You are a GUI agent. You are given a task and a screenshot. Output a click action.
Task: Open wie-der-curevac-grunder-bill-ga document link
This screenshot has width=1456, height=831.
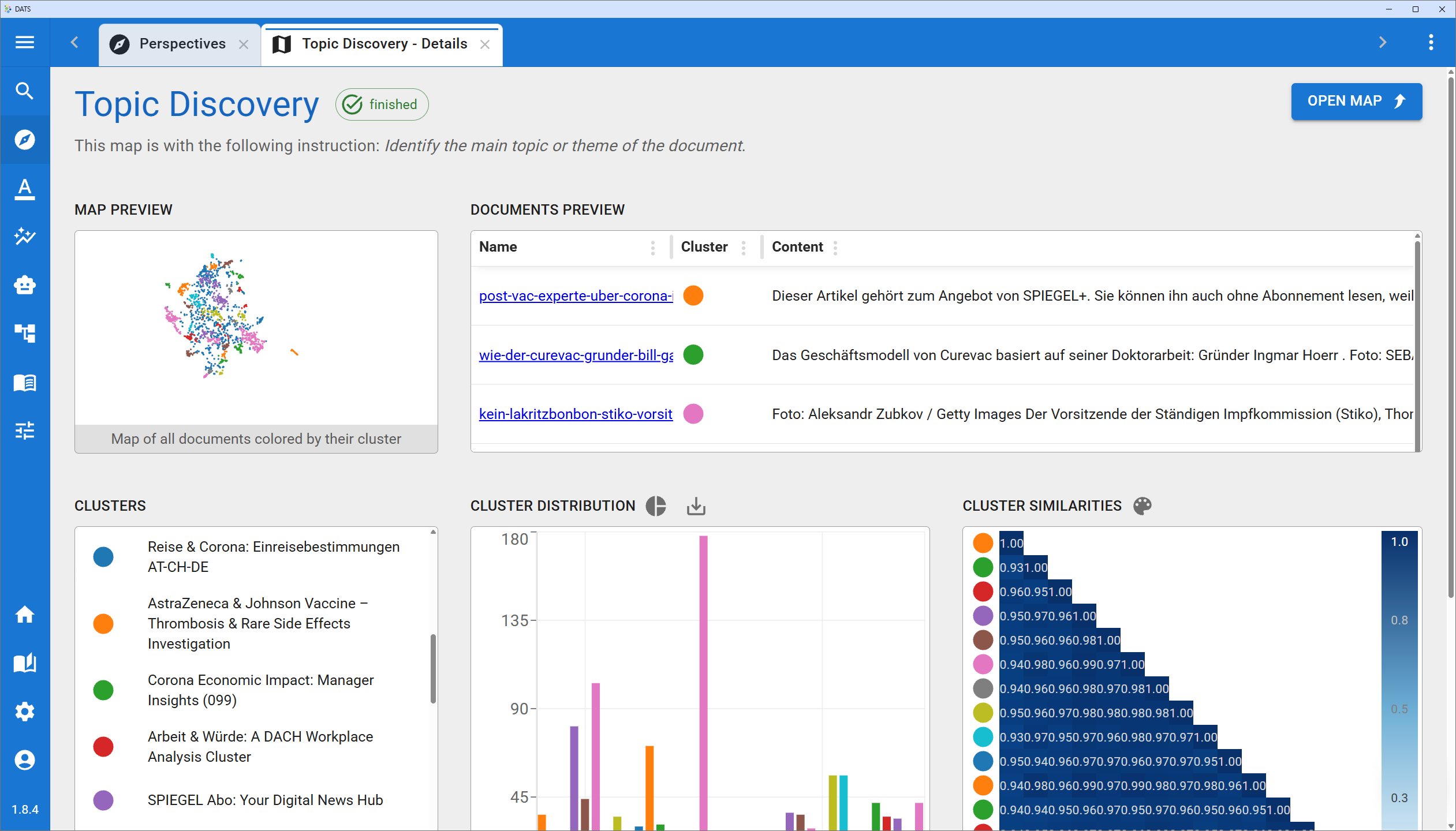click(576, 355)
